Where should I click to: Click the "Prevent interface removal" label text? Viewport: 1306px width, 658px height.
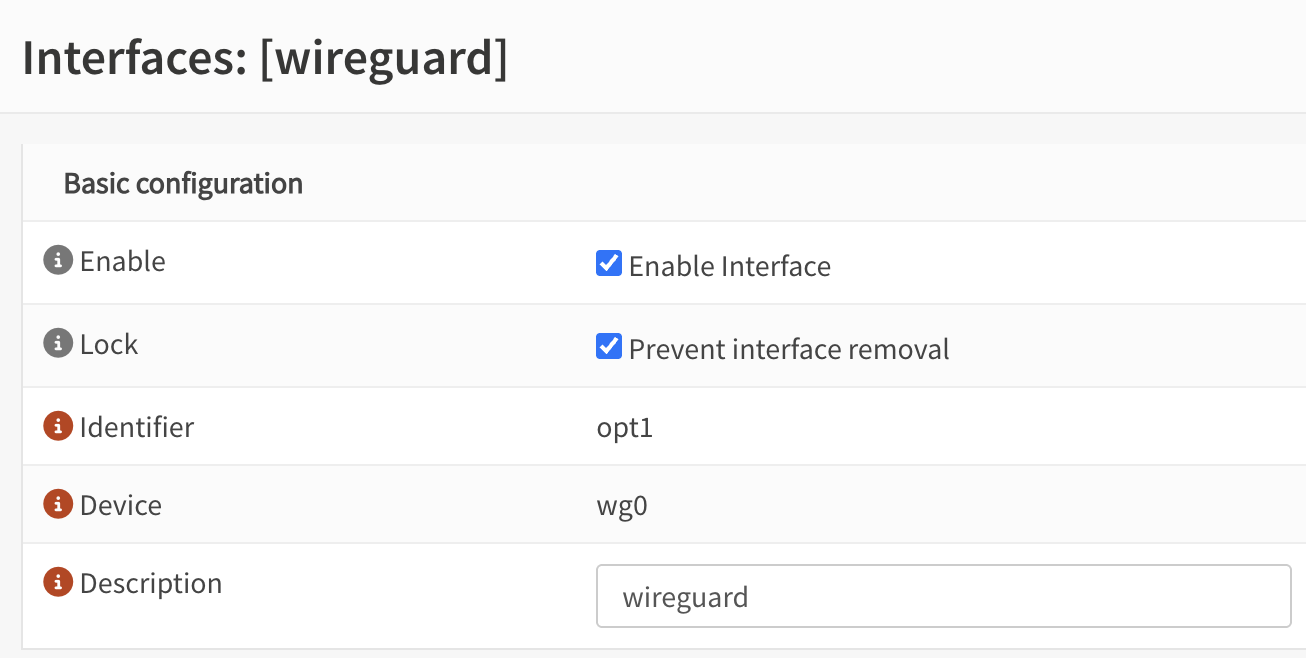point(789,350)
